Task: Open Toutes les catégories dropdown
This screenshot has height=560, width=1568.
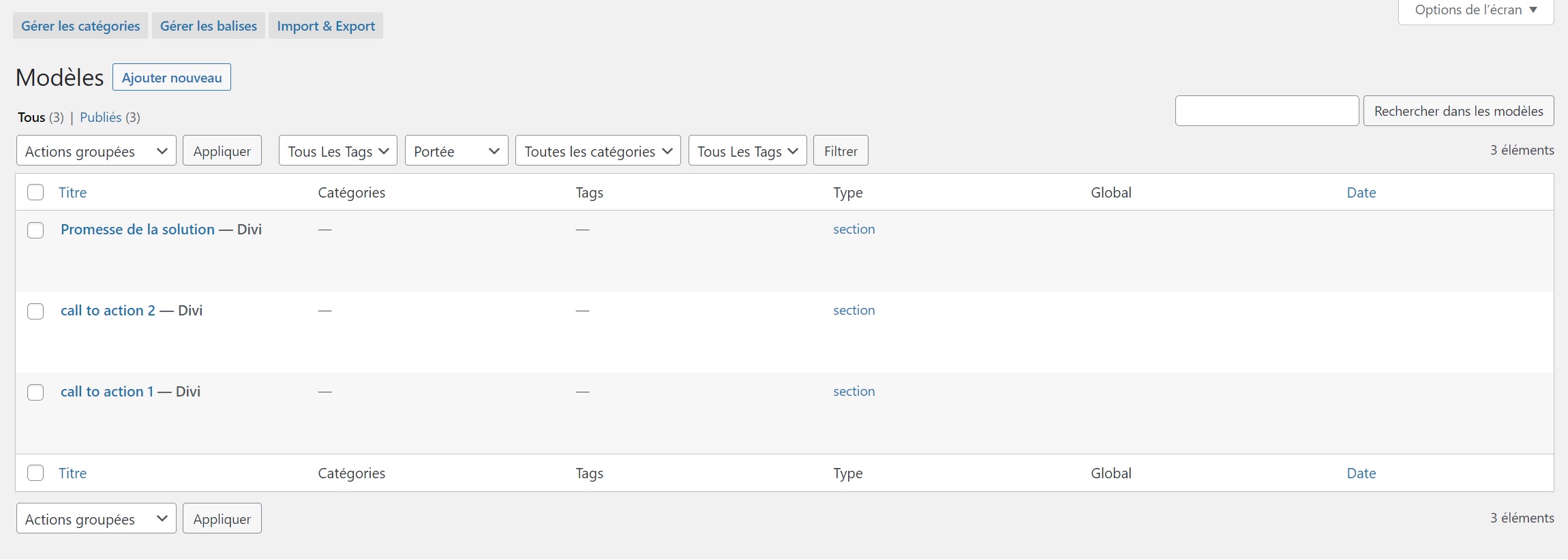Action: pos(598,151)
